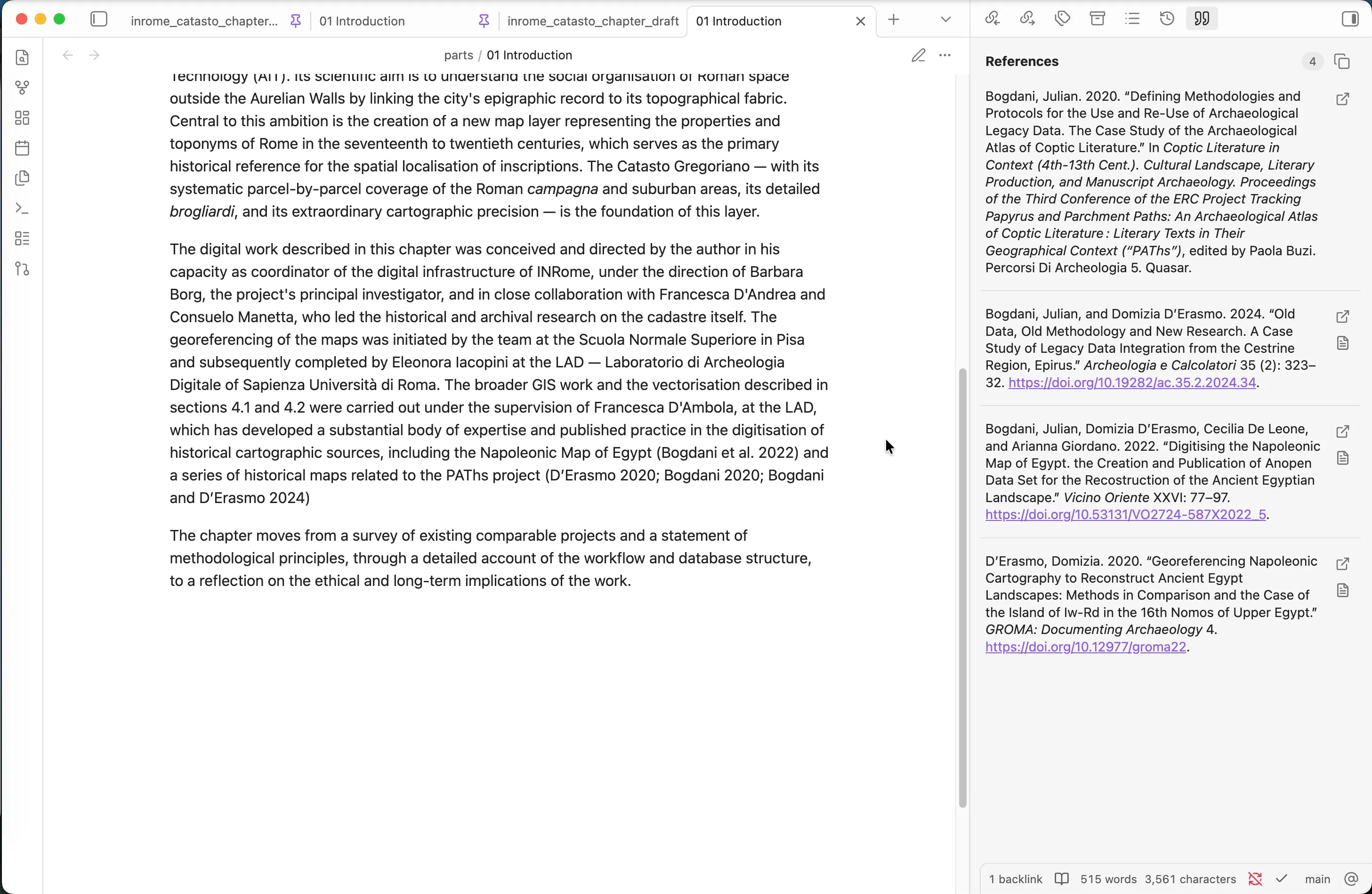Open the ac.35.2.2024.34 DOI link
Image resolution: width=1372 pixels, height=894 pixels.
tap(1131, 383)
